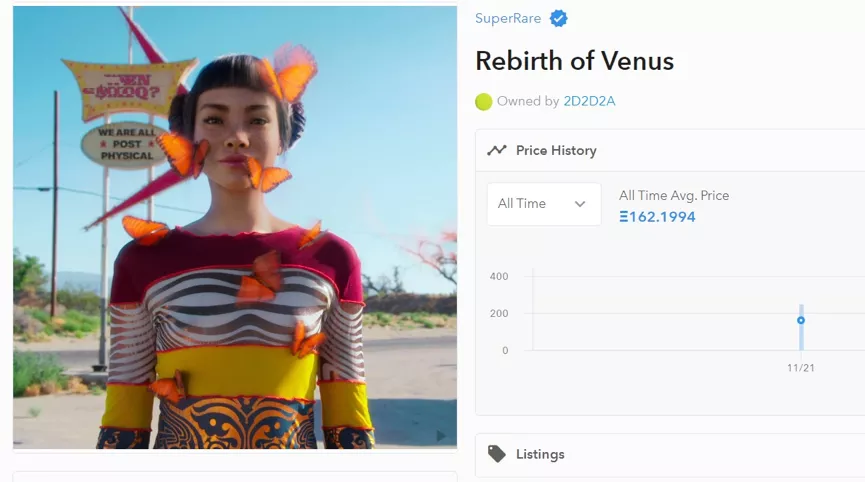This screenshot has height=482, width=865.
Task: Click the 400 label on chart axis
Action: point(499,276)
